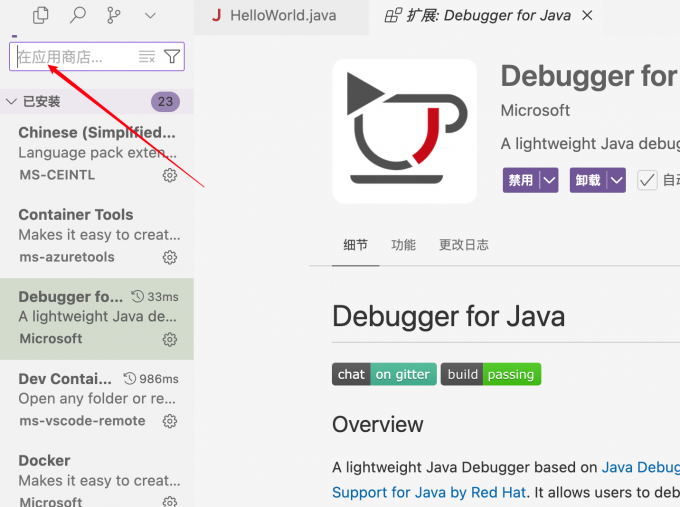Open gear settings for Dev Containers extension

(170, 421)
